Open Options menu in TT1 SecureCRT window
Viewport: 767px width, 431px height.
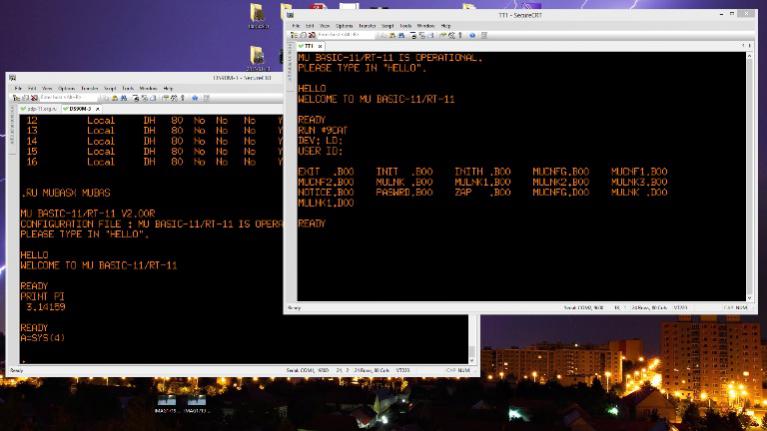(344, 25)
